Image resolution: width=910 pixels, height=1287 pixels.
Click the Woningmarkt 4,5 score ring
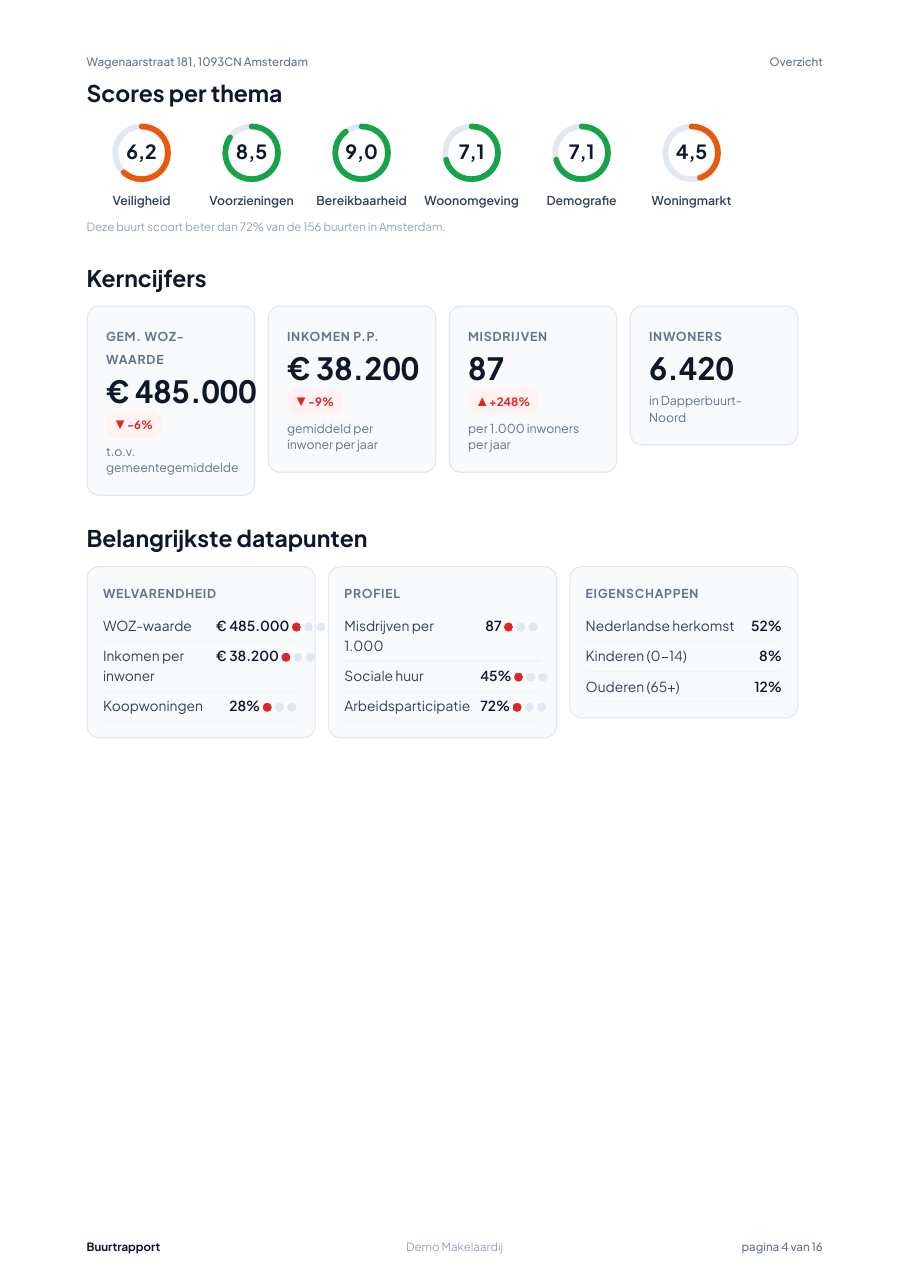(691, 153)
